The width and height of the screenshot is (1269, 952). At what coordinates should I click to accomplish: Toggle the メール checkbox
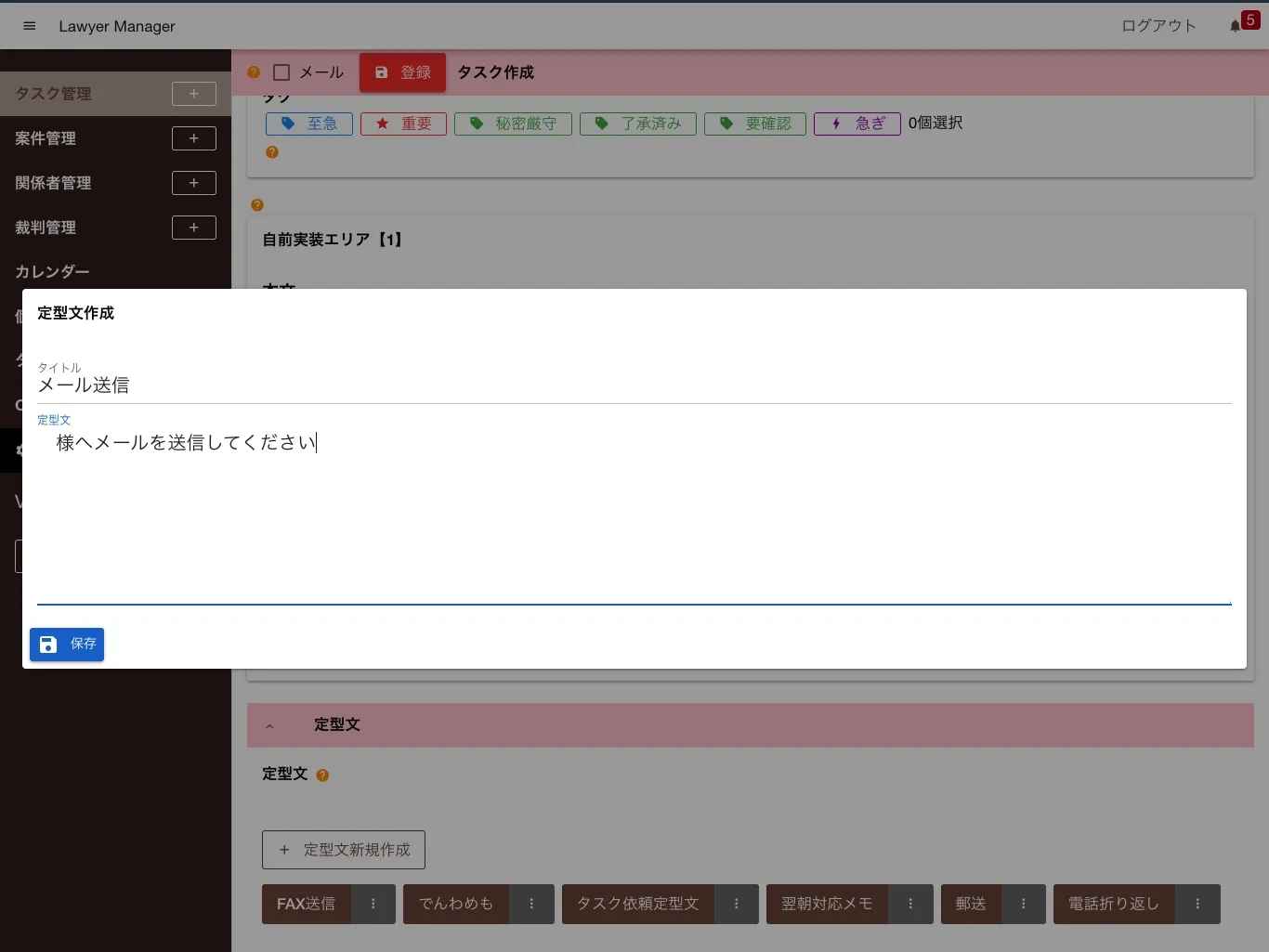(281, 72)
